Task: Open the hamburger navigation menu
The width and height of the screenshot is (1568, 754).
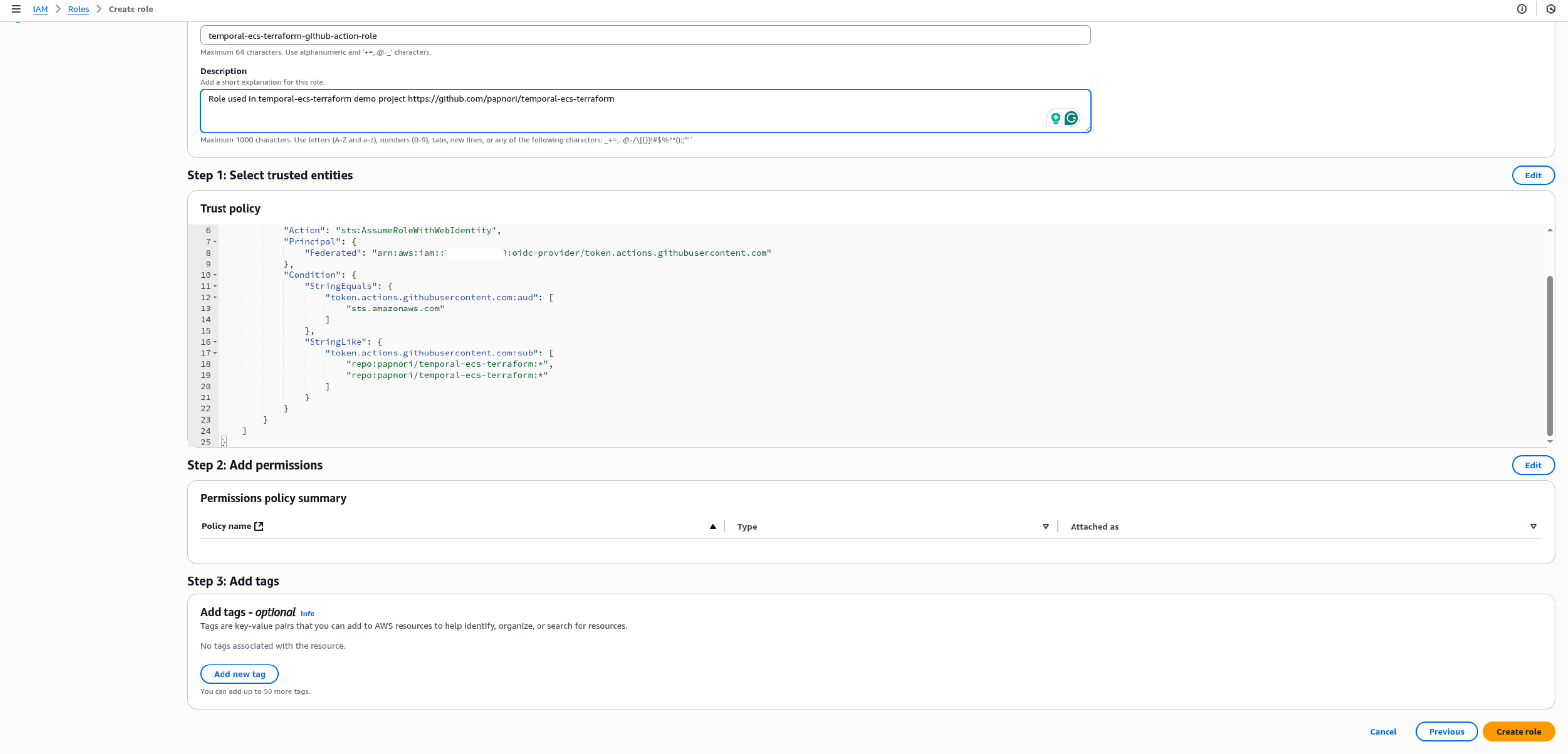Action: (x=16, y=9)
